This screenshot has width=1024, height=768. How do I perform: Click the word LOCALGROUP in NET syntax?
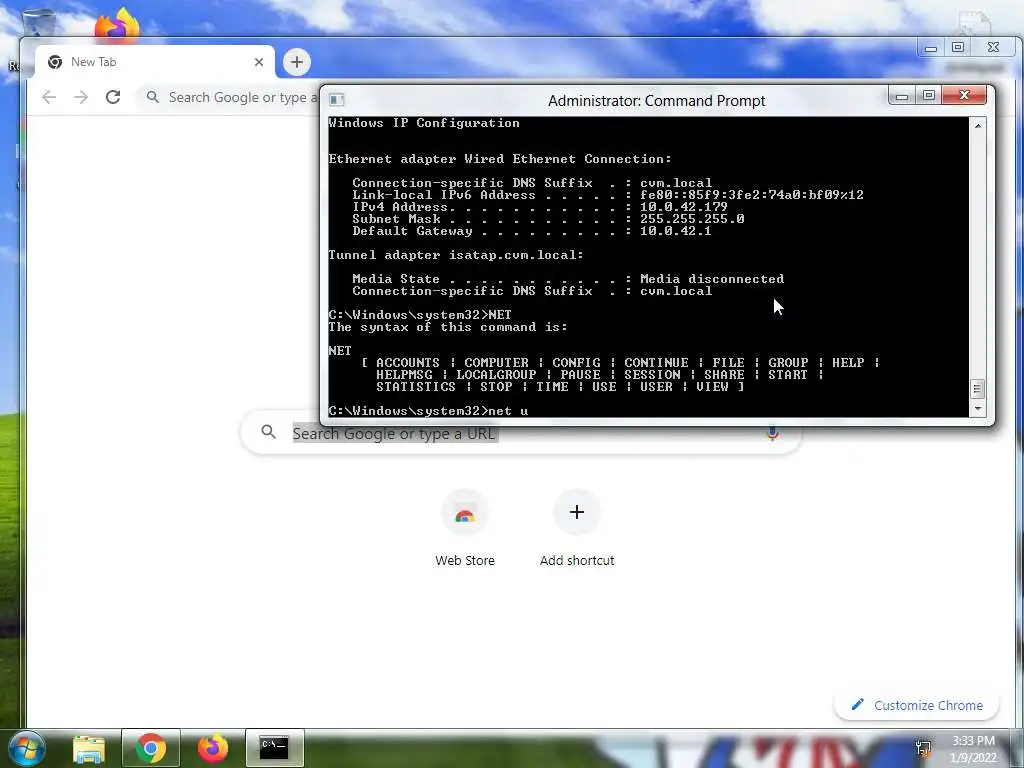click(x=496, y=375)
